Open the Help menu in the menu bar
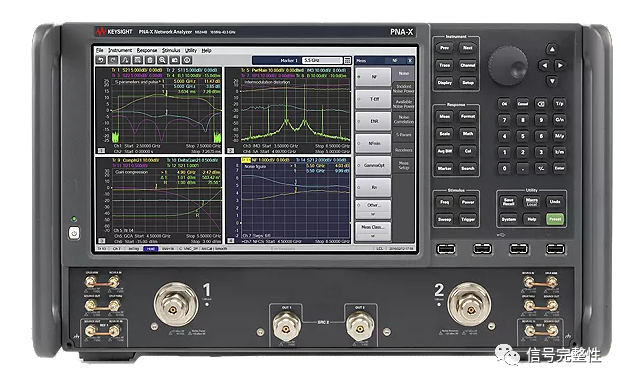 pyautogui.click(x=206, y=50)
